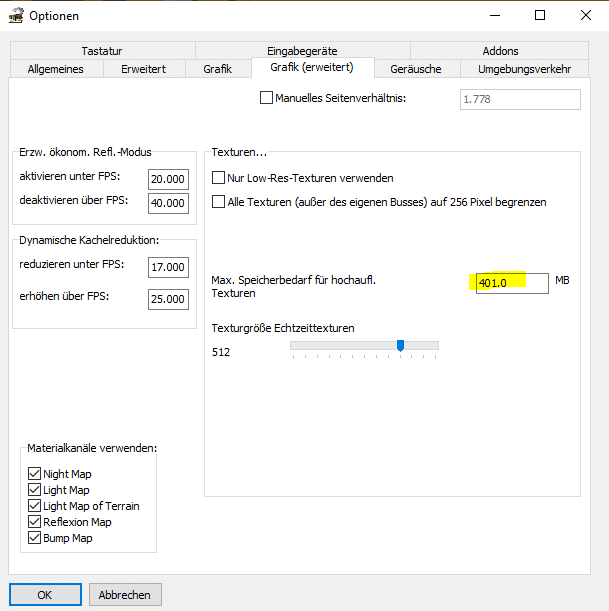
Task: Uncheck the Night Map material channel
Action: pyautogui.click(x=35, y=474)
